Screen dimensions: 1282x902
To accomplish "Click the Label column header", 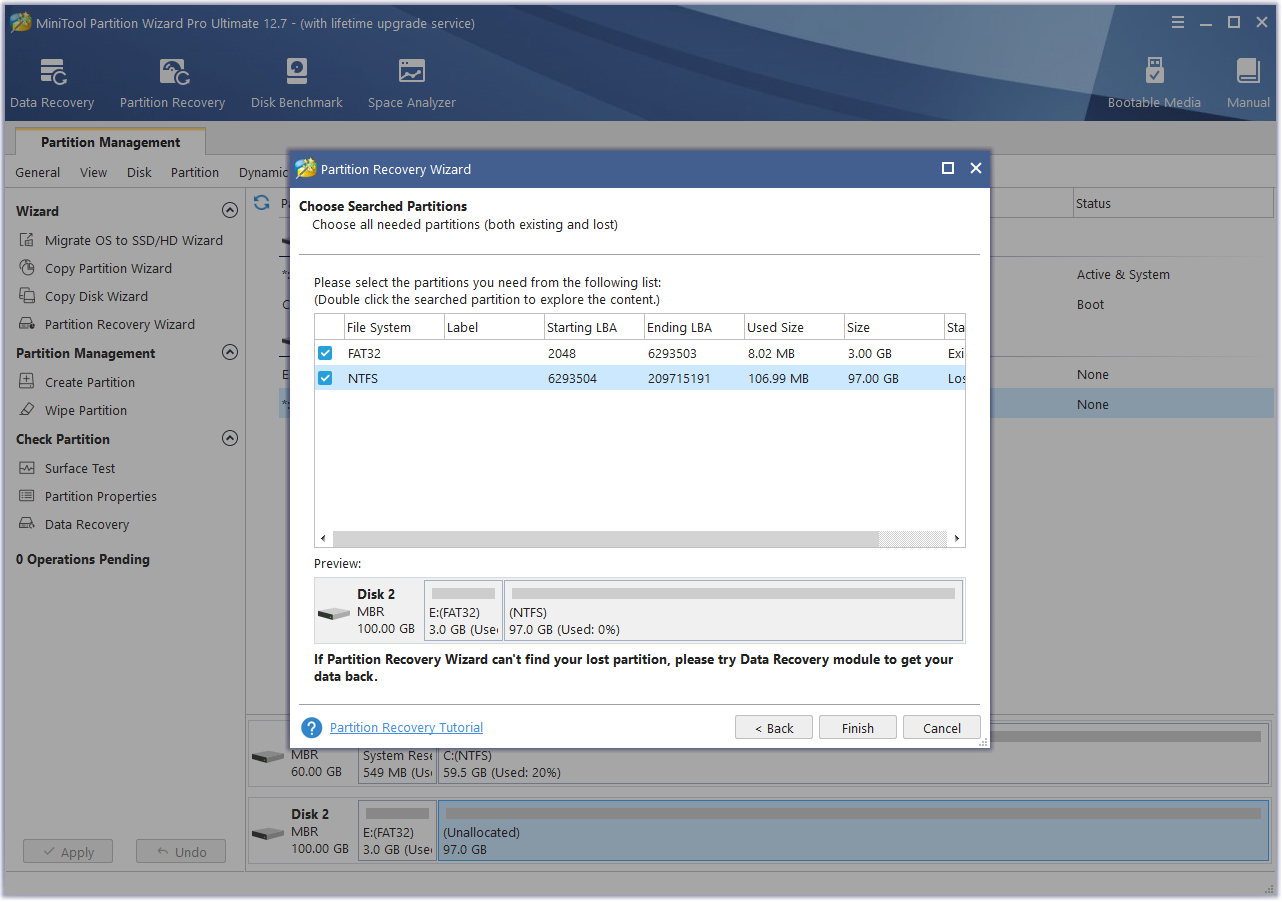I will 492,327.
